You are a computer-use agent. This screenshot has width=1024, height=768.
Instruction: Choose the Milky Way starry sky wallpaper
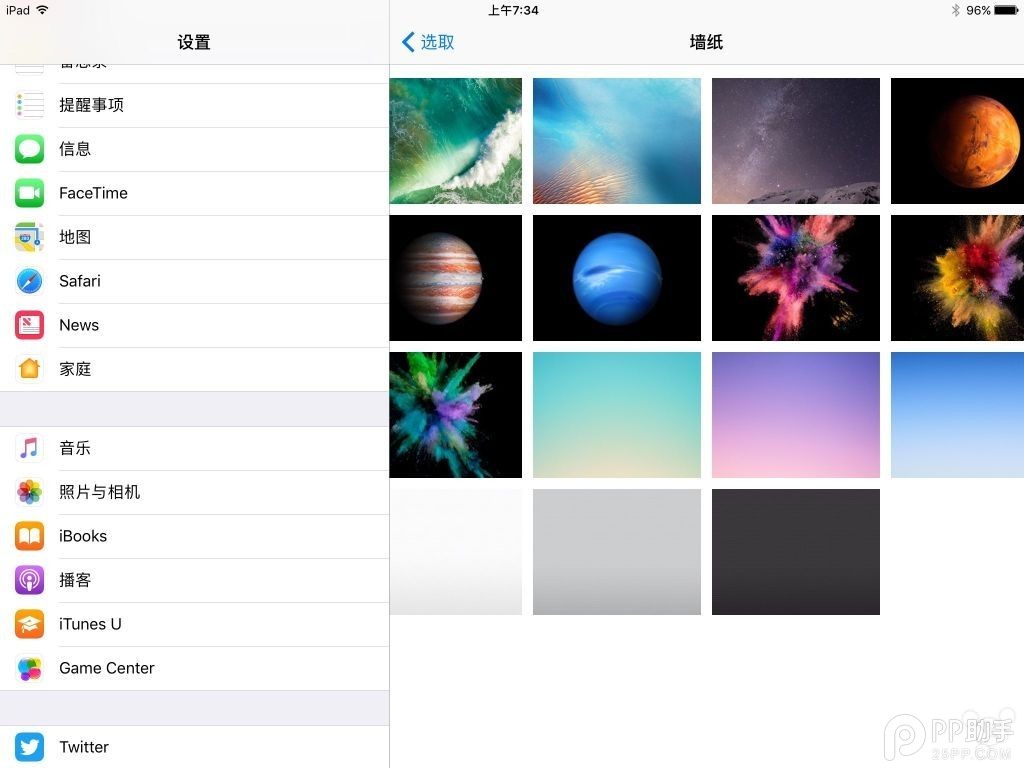coord(795,141)
